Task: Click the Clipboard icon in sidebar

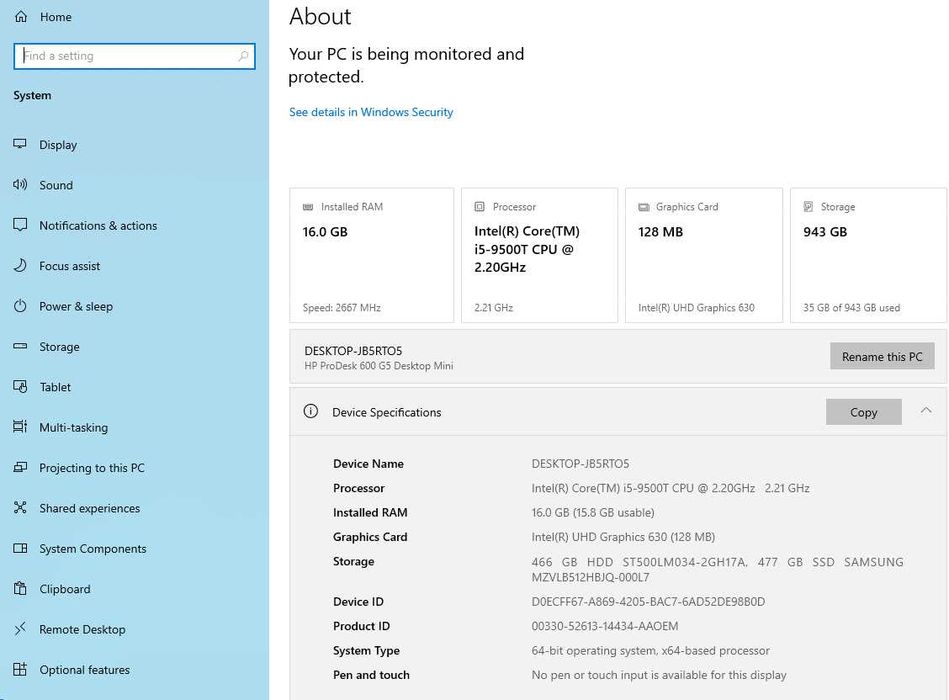Action: click(x=20, y=589)
